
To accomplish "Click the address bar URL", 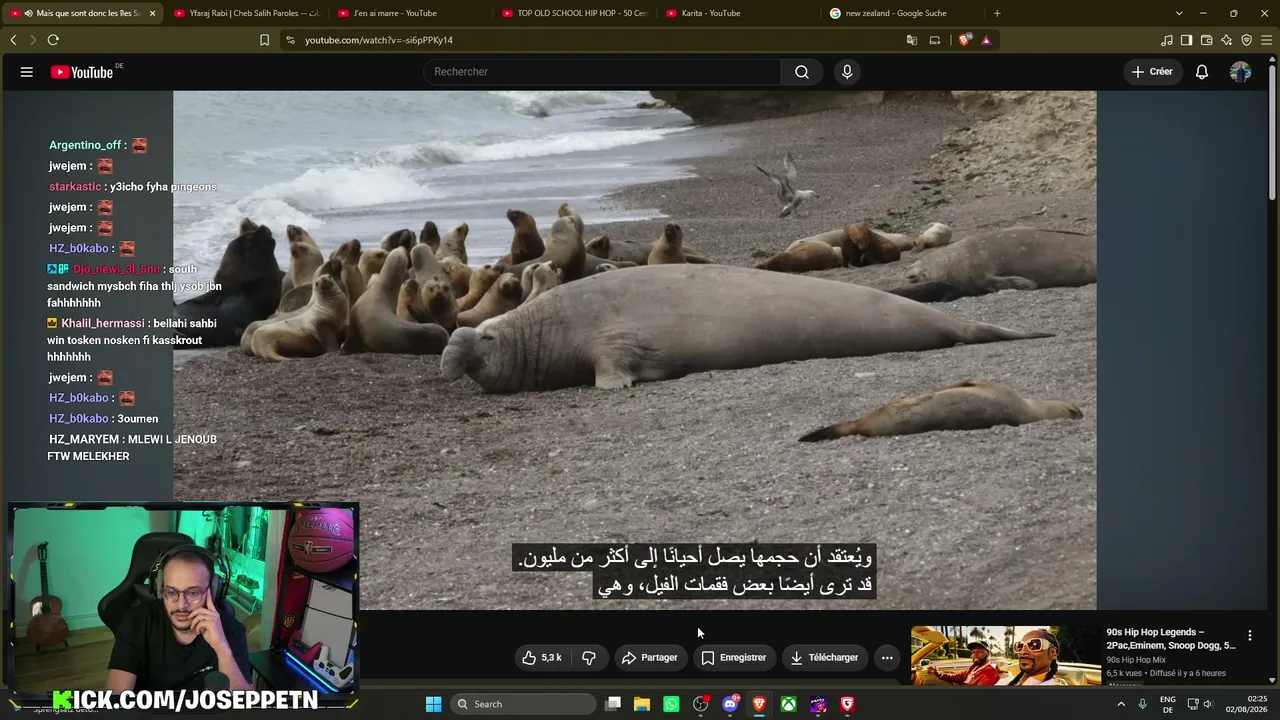I will click(x=379, y=40).
